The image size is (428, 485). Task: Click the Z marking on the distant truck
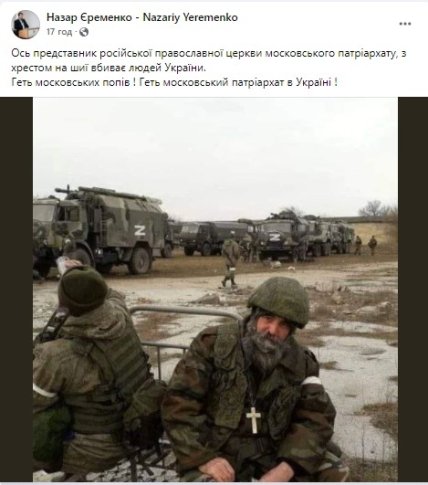(x=274, y=237)
